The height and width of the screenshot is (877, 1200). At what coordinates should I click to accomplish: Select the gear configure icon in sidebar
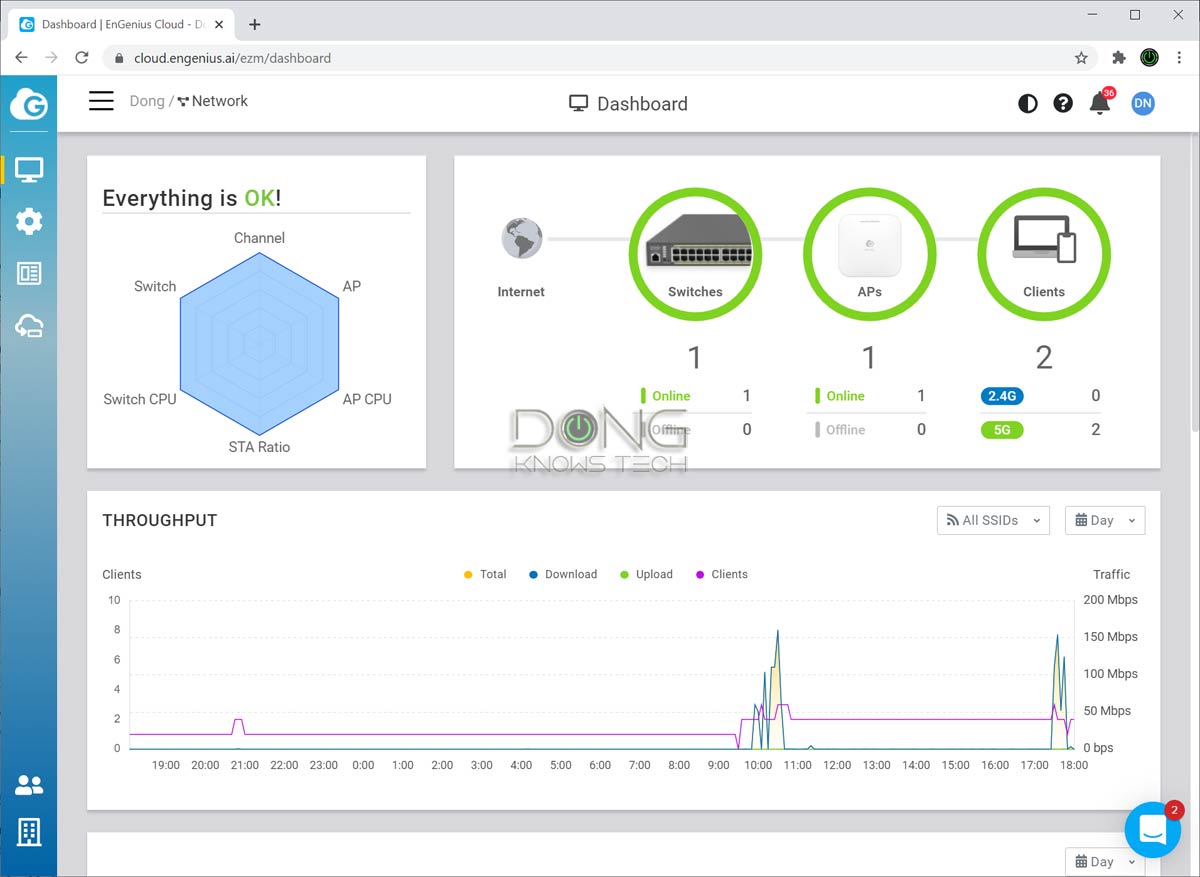29,221
